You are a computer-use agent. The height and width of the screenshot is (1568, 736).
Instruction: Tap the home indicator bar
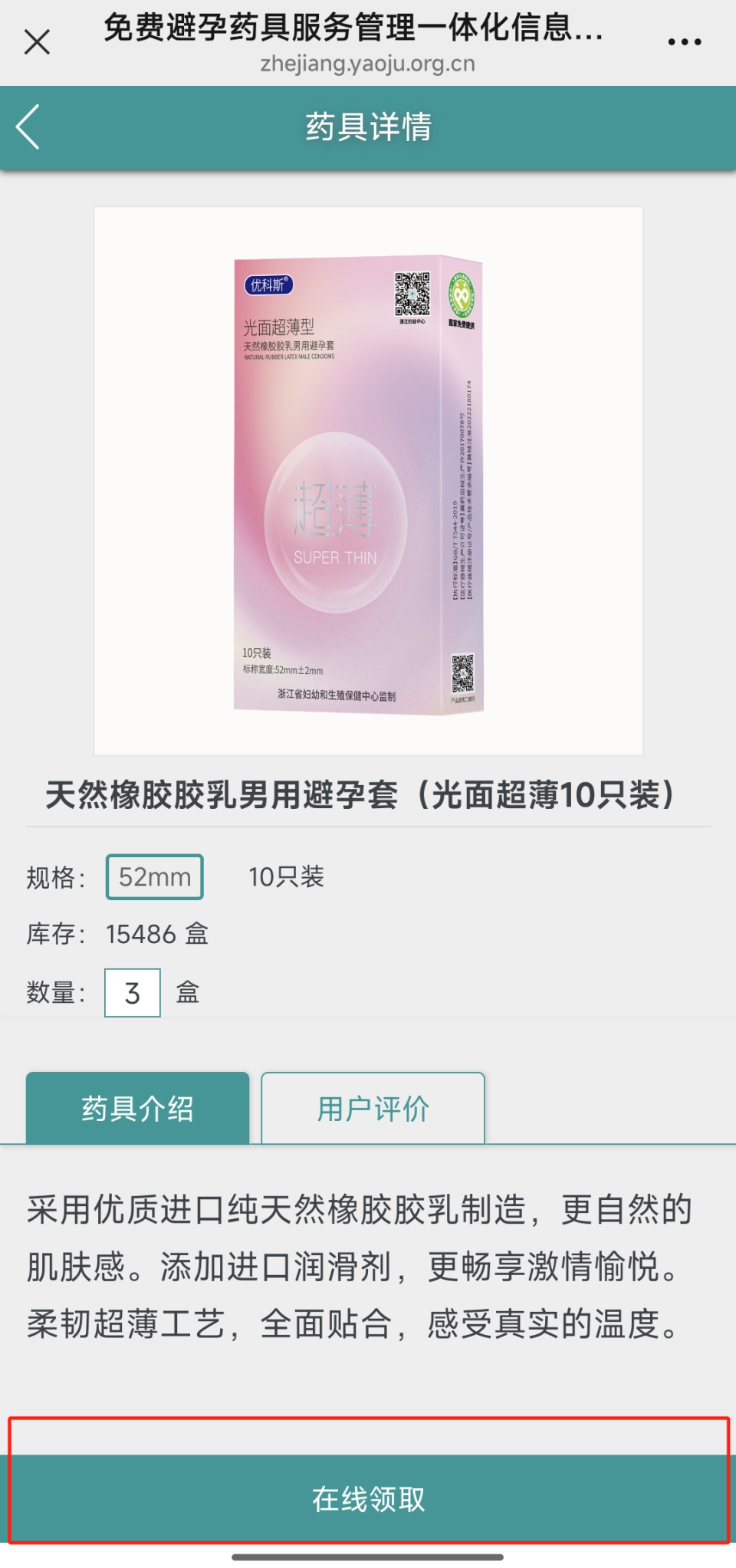(368, 1557)
